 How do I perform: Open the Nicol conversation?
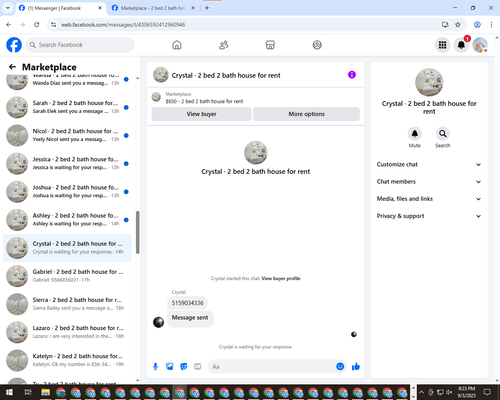point(68,135)
